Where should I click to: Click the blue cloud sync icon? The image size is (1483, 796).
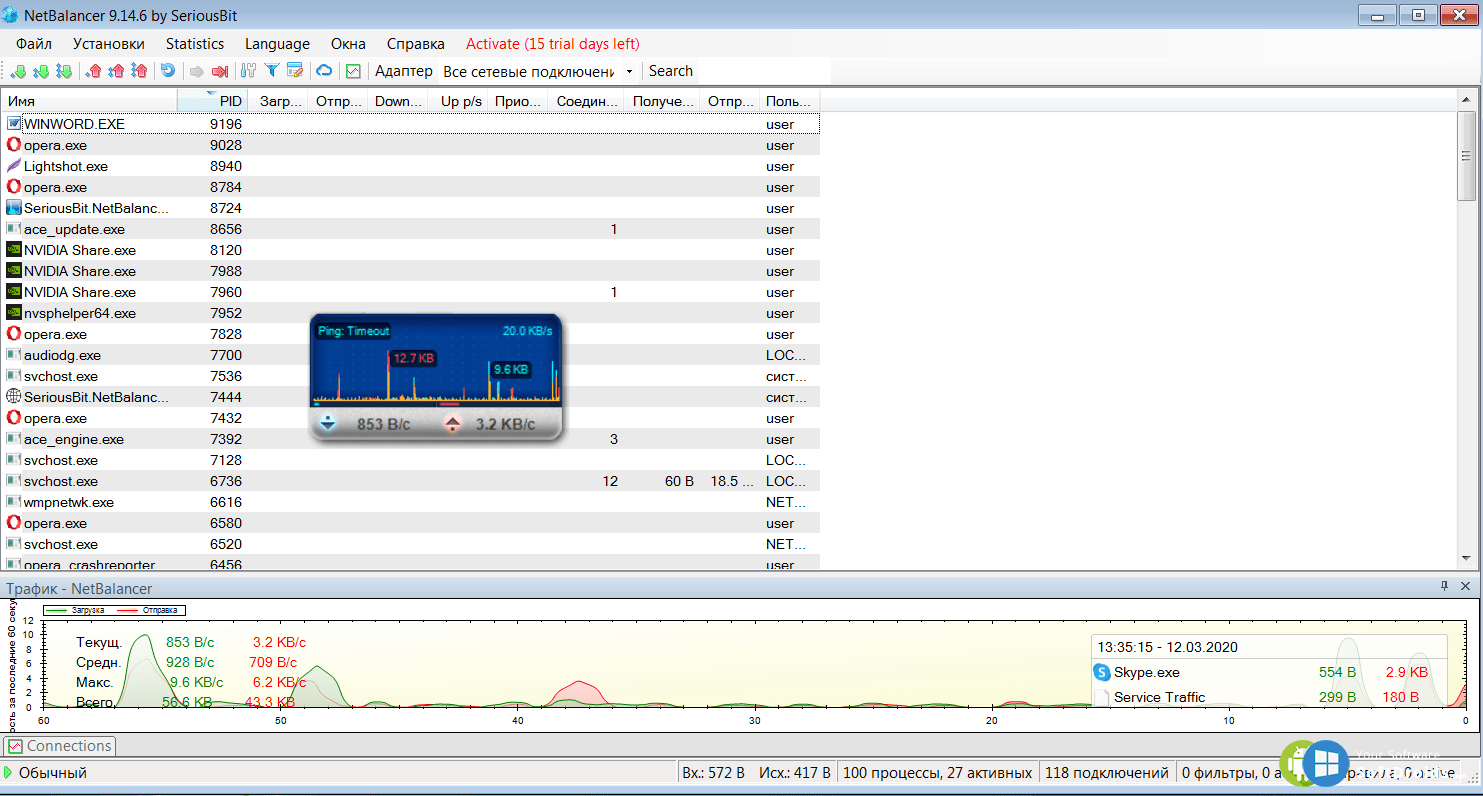pyautogui.click(x=324, y=71)
